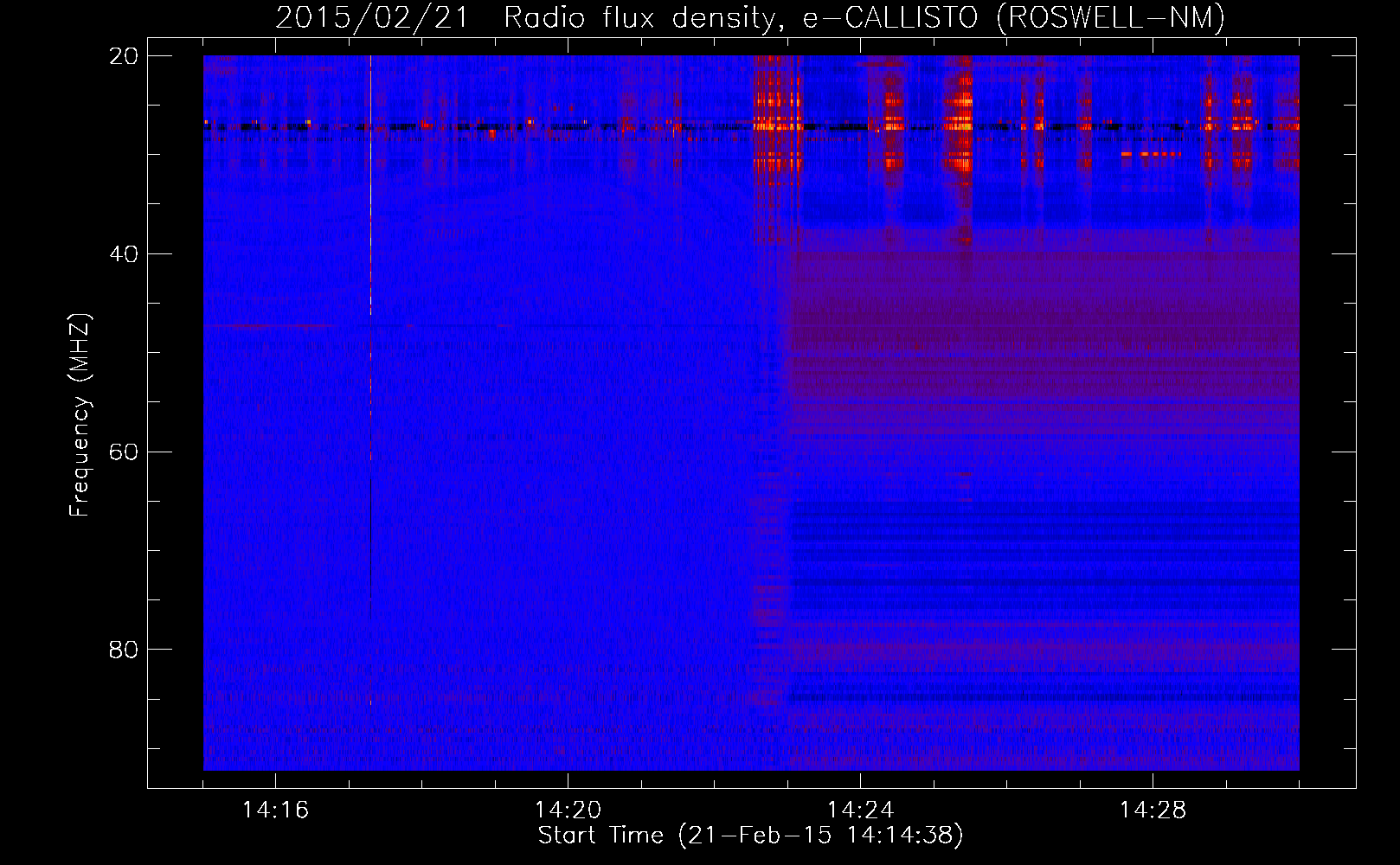
Task: Click the '14:24' time tick label
Action: click(860, 811)
